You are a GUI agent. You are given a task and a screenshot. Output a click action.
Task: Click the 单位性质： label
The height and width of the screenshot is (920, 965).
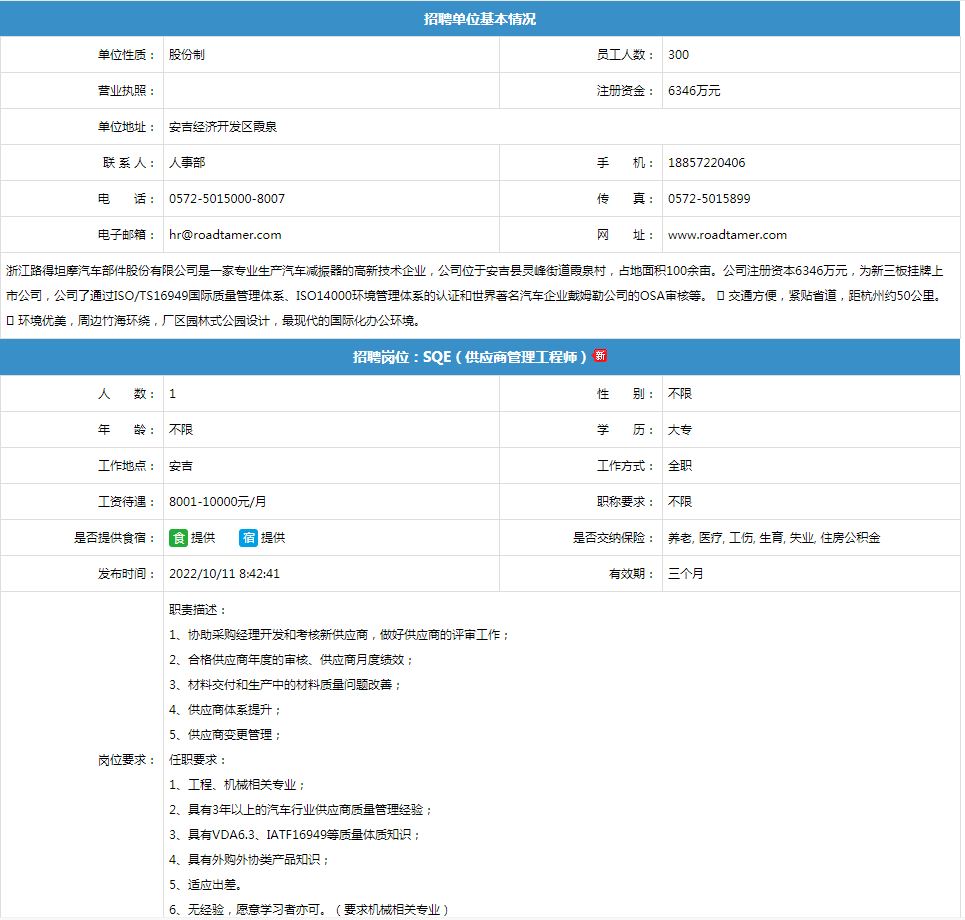pyautogui.click(x=127, y=55)
